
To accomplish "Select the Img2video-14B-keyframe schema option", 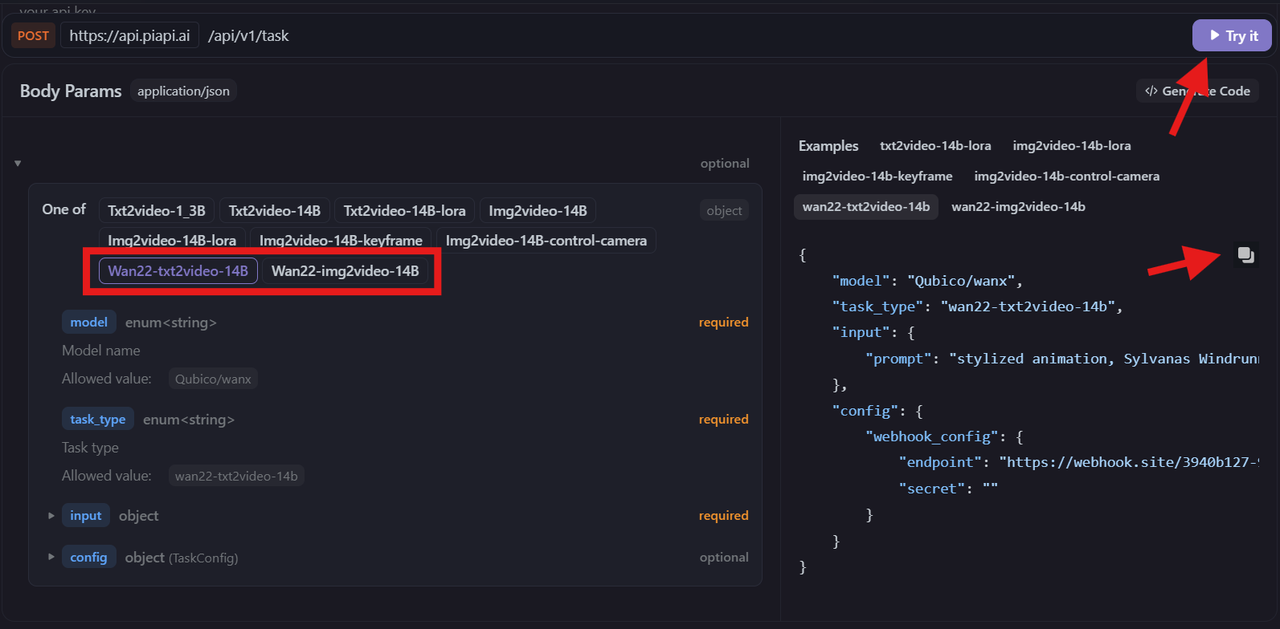I will pyautogui.click(x=341, y=241).
